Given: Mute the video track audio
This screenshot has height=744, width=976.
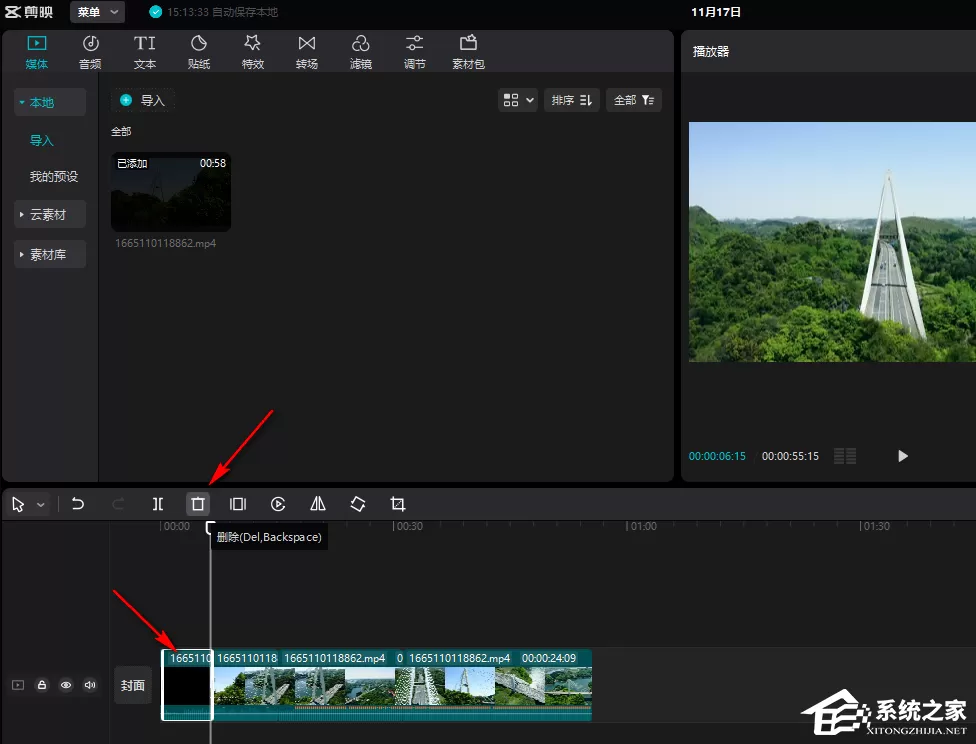Looking at the screenshot, I should [90, 685].
